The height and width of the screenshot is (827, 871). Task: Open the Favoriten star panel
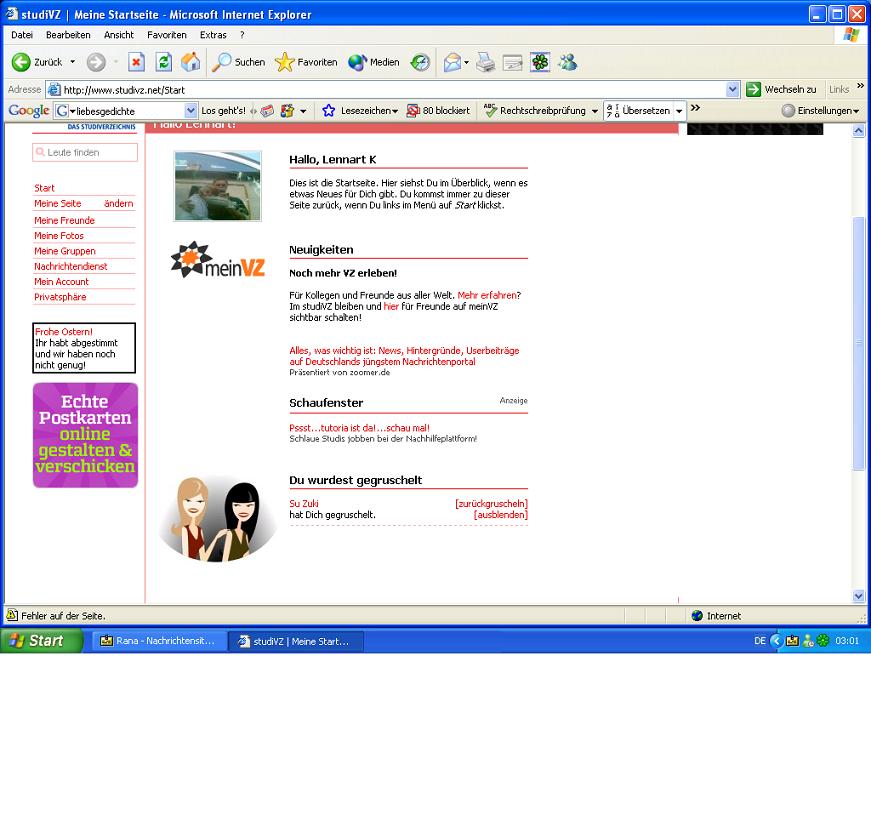click(306, 62)
